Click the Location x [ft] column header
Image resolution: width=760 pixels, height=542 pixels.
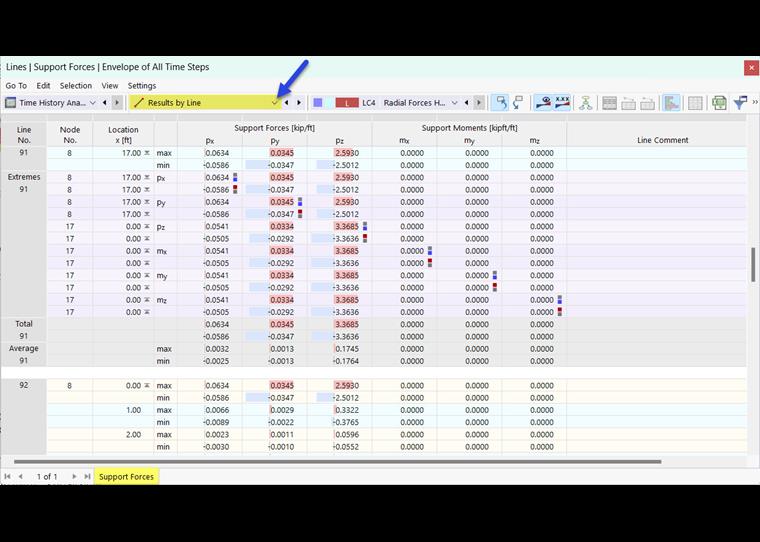[x=123, y=135]
